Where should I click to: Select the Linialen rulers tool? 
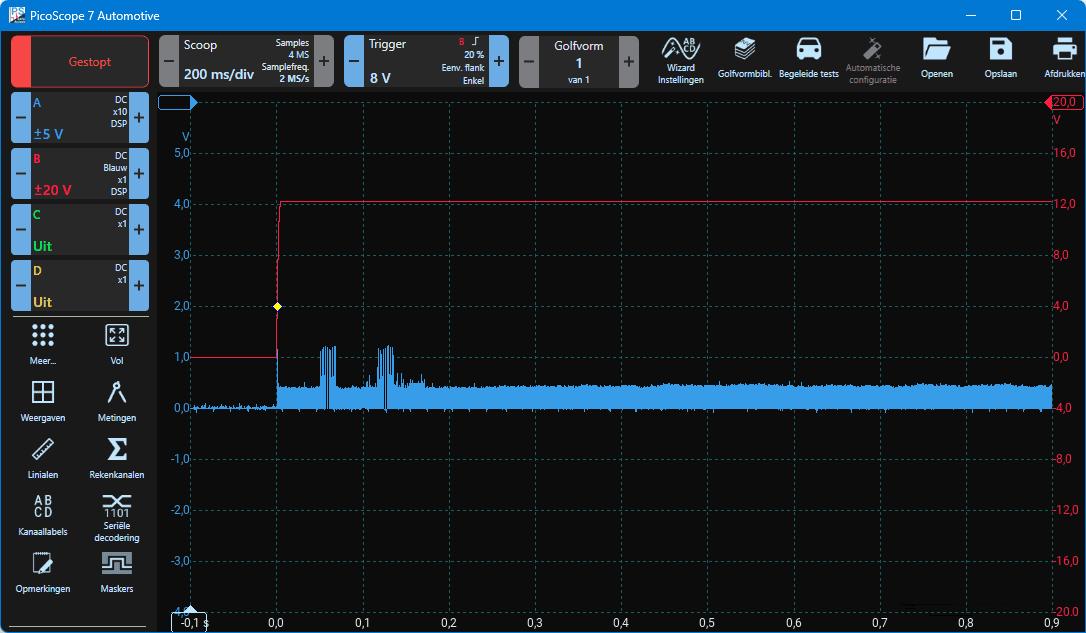[x=43, y=456]
